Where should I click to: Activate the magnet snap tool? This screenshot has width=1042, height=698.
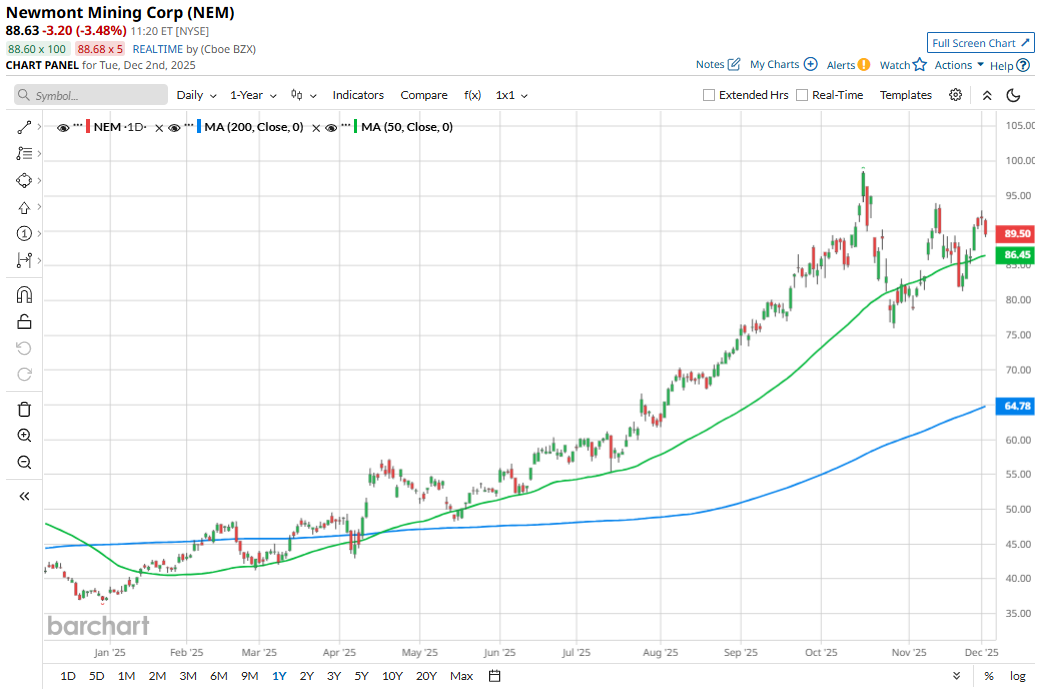(24, 295)
